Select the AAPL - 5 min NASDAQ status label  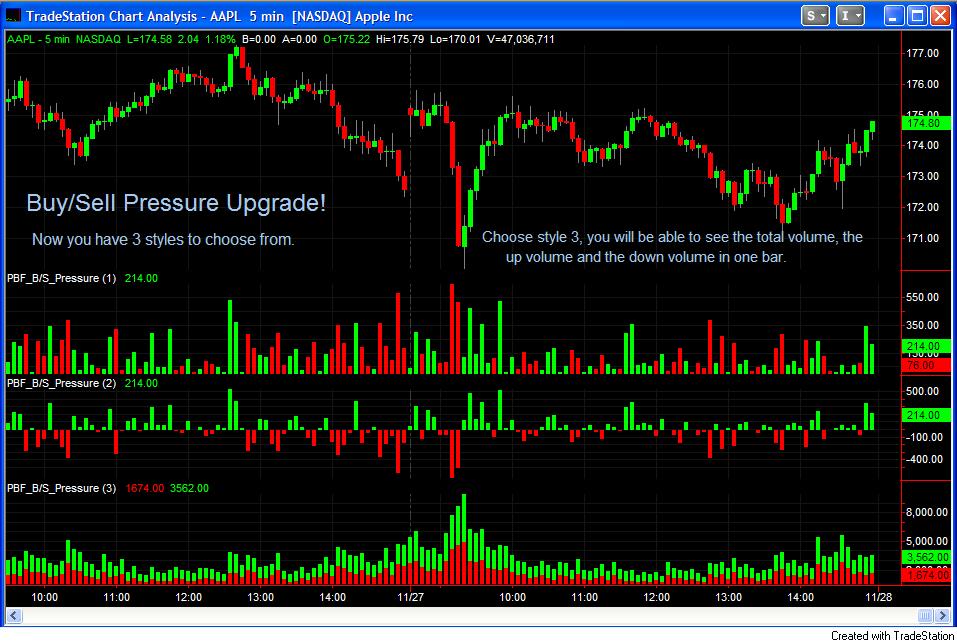coord(63,39)
